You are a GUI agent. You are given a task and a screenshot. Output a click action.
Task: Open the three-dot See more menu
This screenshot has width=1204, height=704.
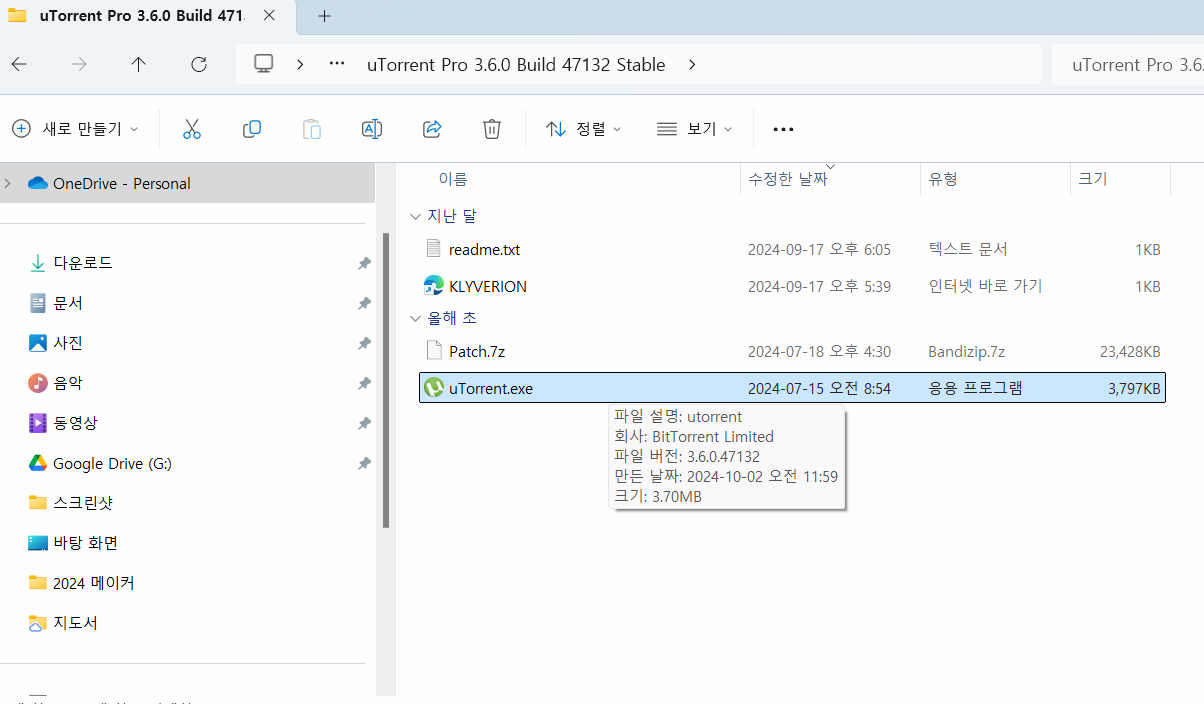[x=783, y=129]
